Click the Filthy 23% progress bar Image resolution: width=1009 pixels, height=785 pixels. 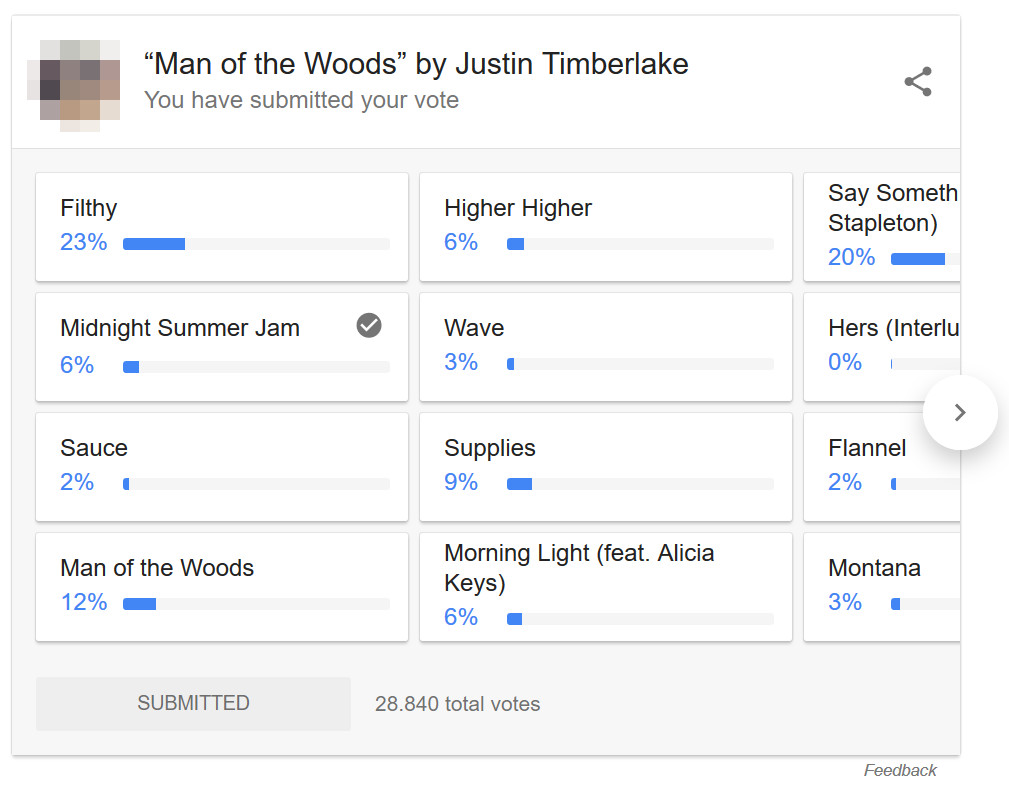pyautogui.click(x=256, y=244)
